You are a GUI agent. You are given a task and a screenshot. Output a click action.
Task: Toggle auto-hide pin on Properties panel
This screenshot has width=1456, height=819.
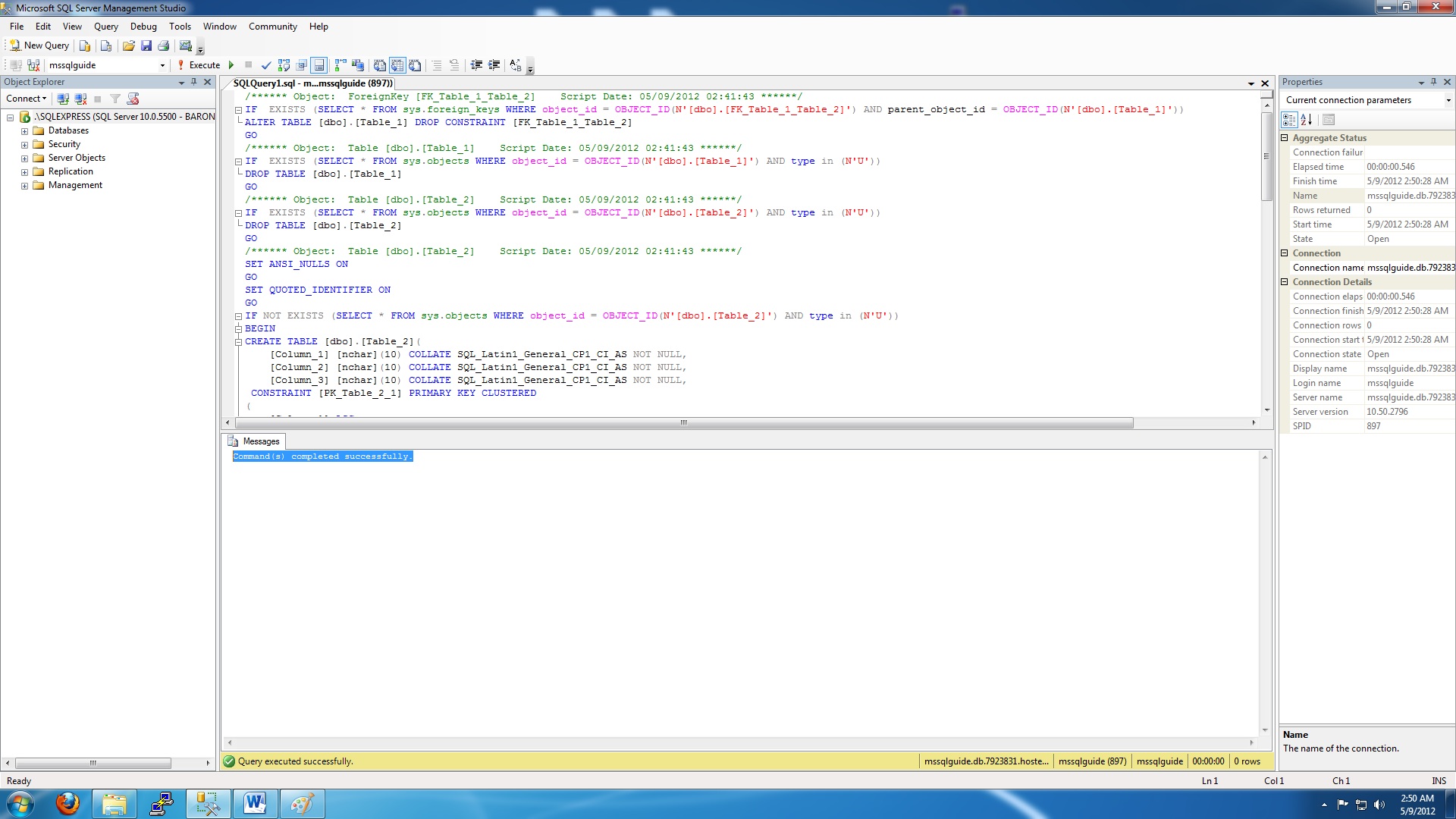click(x=1433, y=82)
